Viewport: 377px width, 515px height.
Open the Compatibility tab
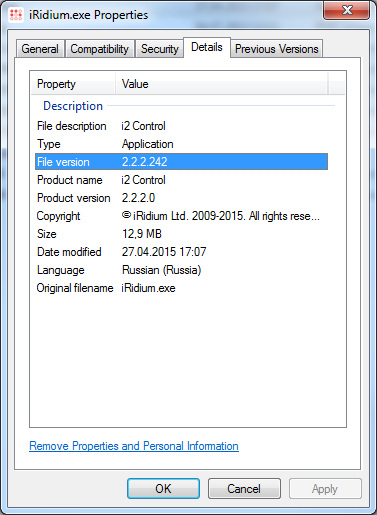pyautogui.click(x=100, y=49)
